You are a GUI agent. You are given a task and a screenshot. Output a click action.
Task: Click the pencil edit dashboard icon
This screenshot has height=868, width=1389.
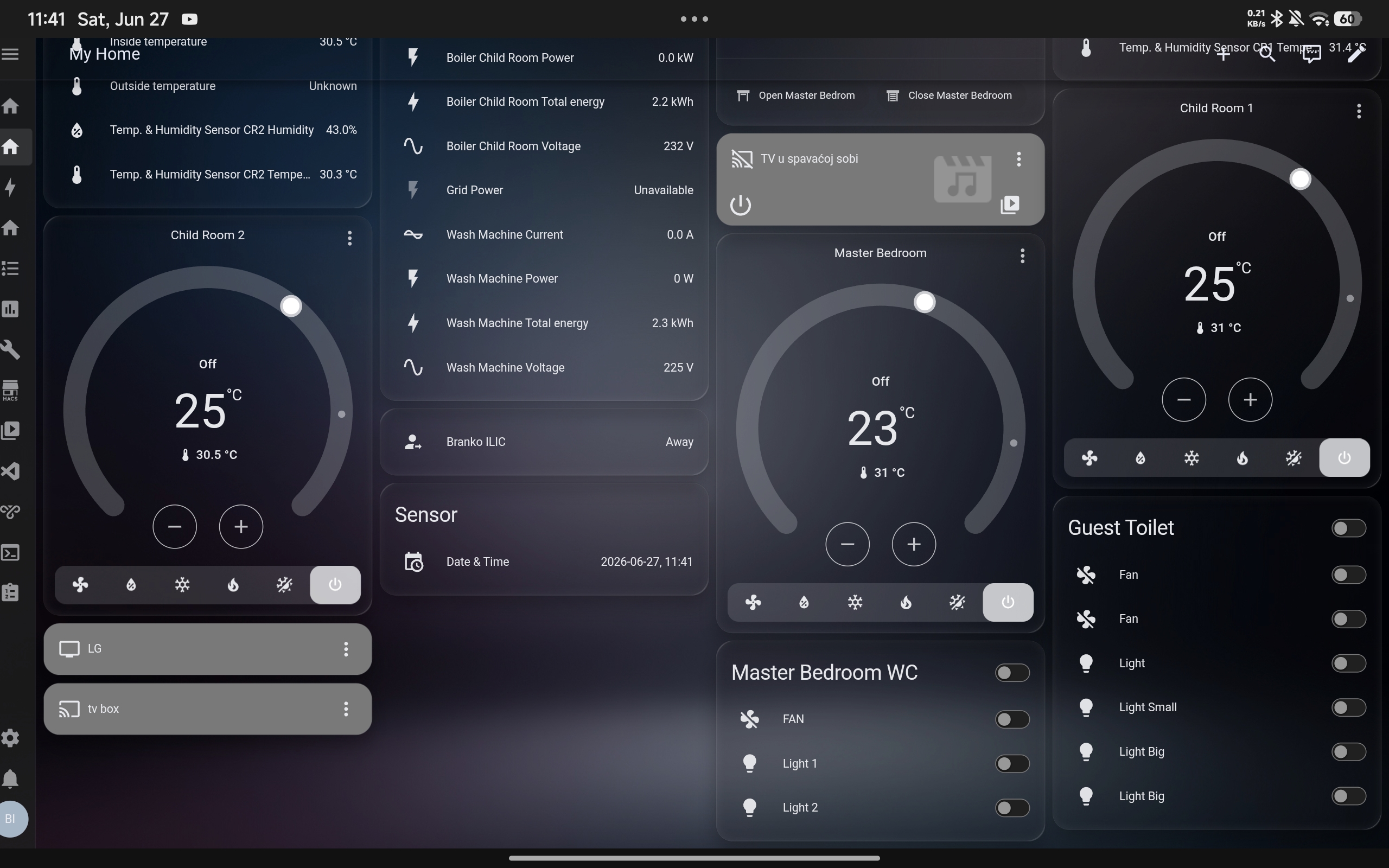point(1355,54)
